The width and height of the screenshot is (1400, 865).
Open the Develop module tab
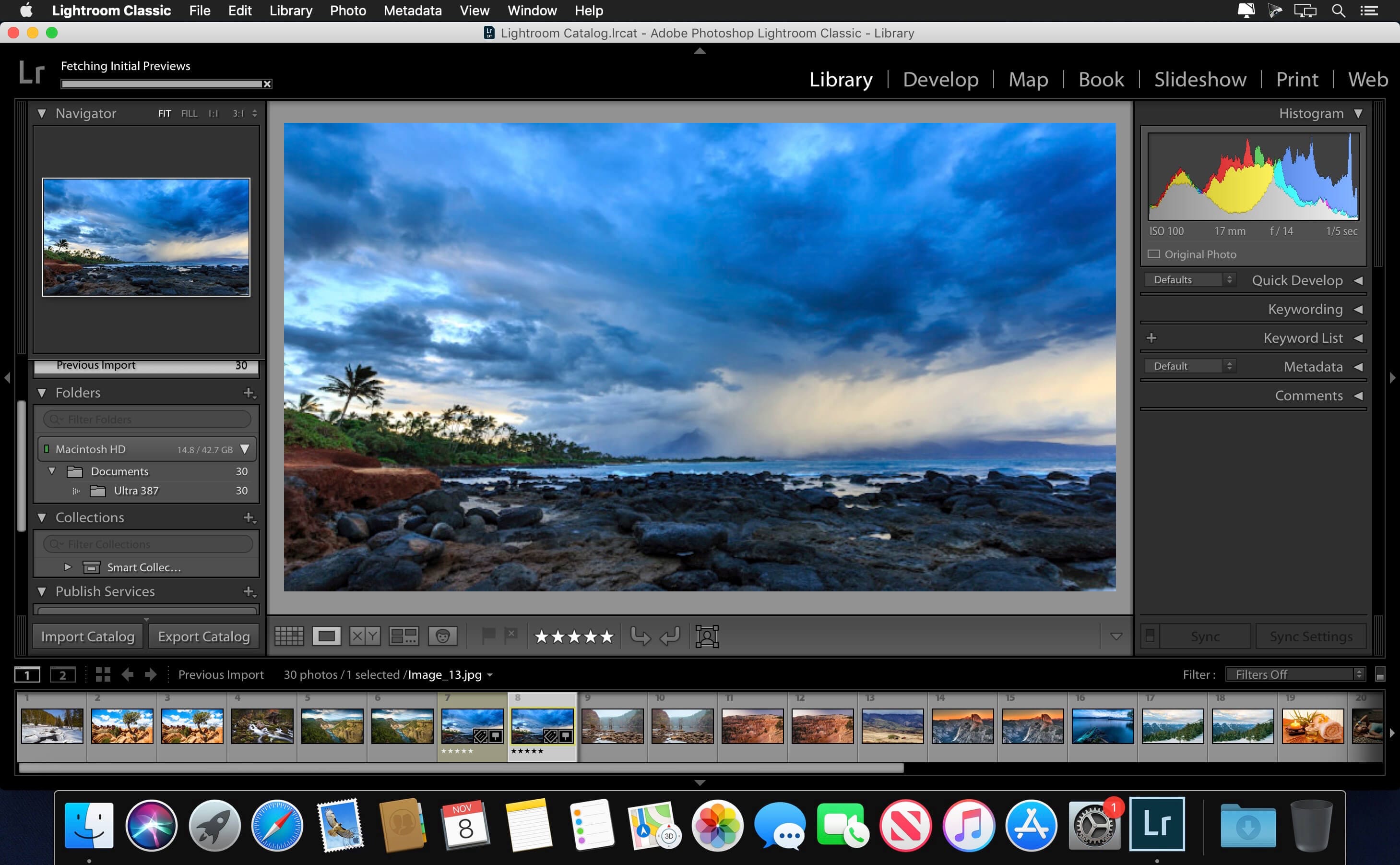click(939, 79)
